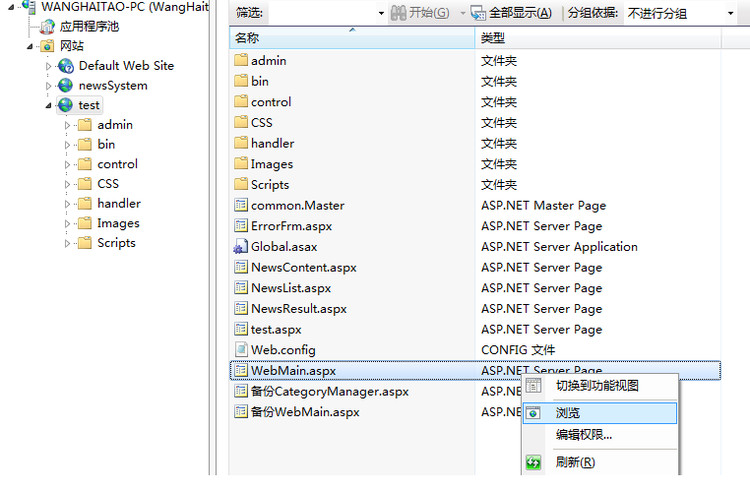Click the Default Web Site globe icon
This screenshot has height=490, width=750.
(x=66, y=66)
